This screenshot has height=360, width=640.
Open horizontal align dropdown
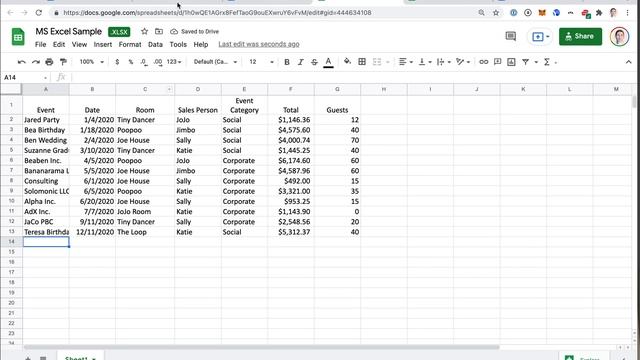(405, 62)
